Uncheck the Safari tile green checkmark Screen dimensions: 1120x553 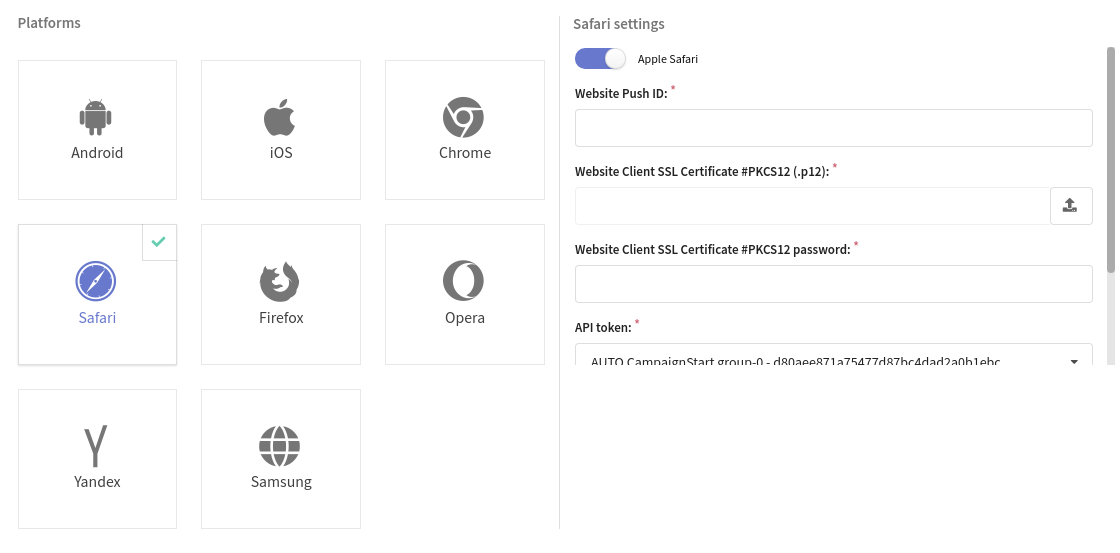(159, 241)
